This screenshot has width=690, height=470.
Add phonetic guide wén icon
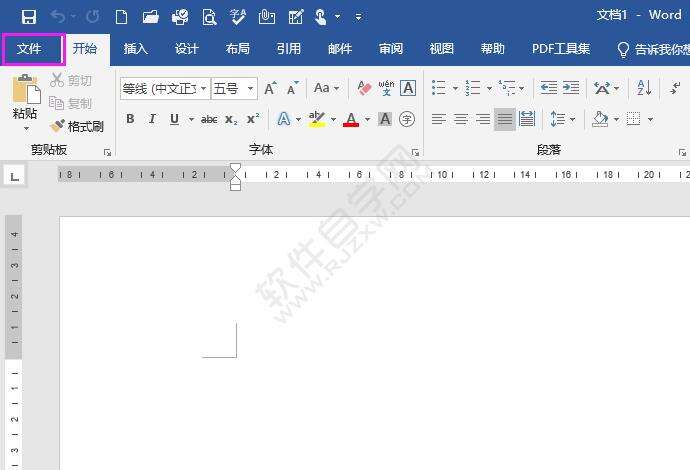[386, 88]
